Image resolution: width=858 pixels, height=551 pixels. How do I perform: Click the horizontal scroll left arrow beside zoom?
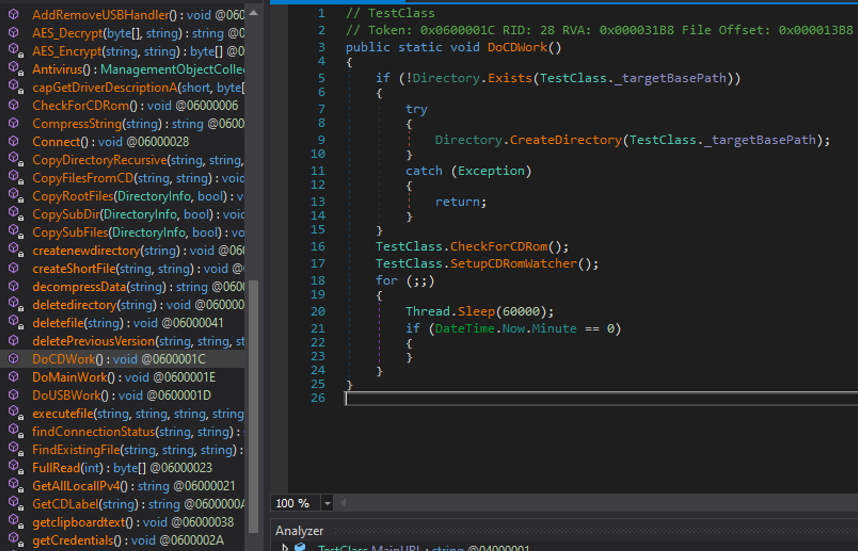tap(343, 502)
